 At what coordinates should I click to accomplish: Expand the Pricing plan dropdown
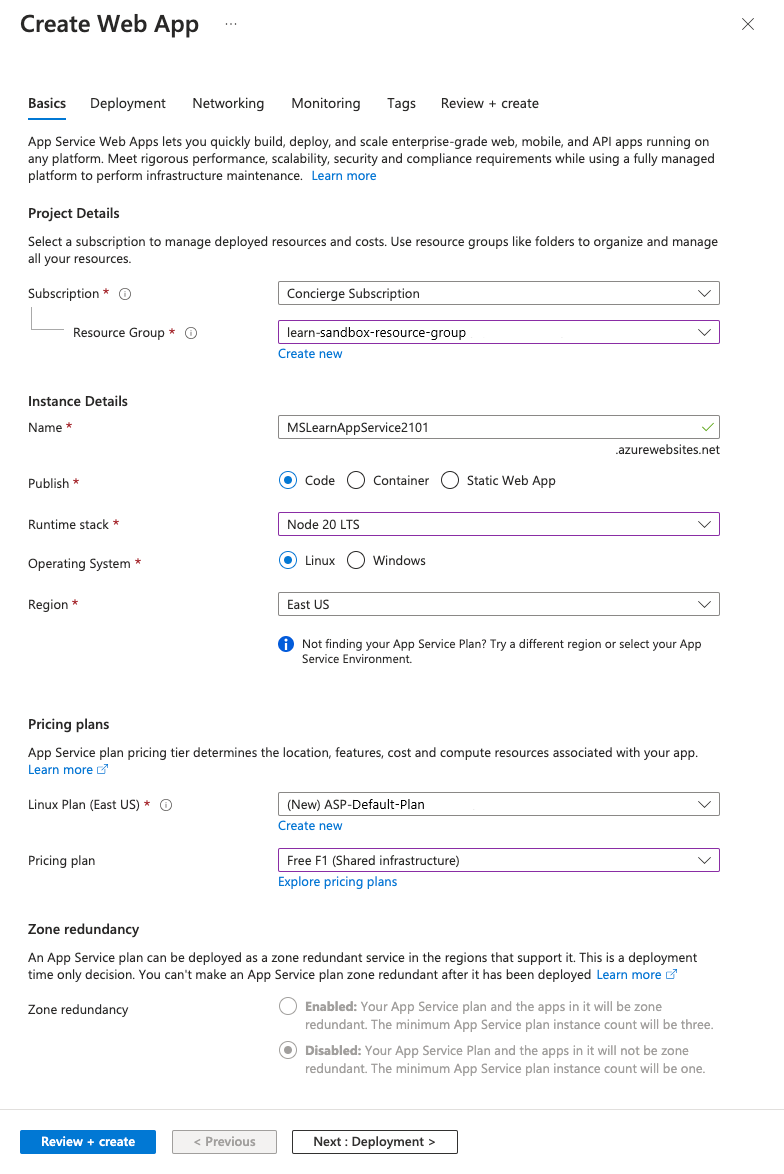click(x=498, y=860)
